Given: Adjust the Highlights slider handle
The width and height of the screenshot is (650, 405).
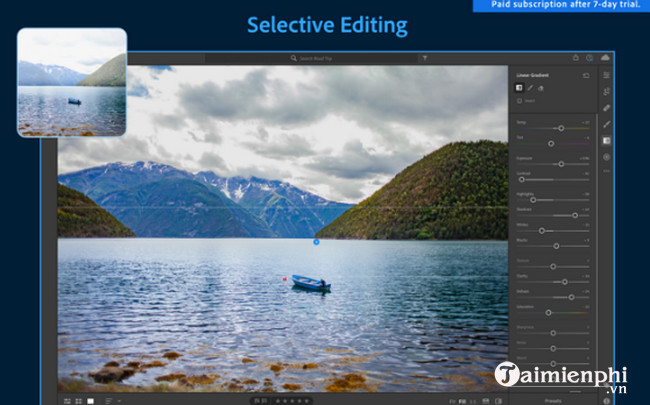Looking at the screenshot, I should 533,200.
